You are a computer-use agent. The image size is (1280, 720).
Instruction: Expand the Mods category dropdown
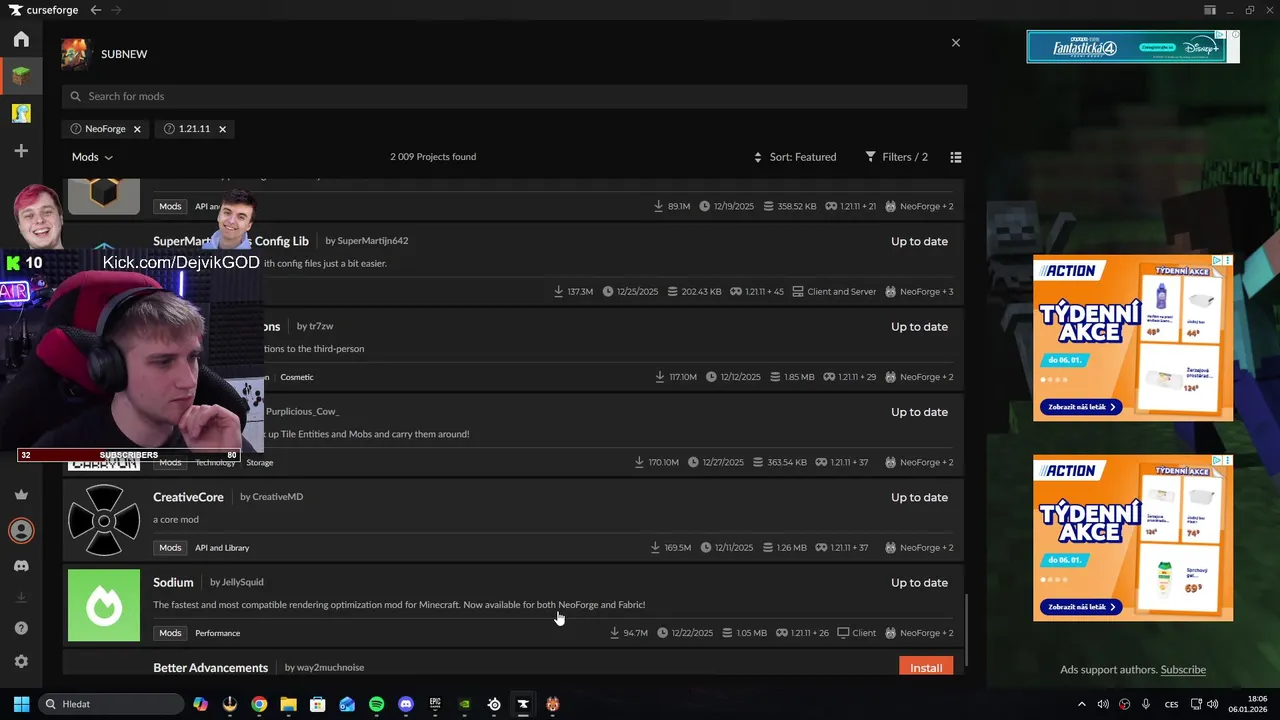click(x=92, y=157)
